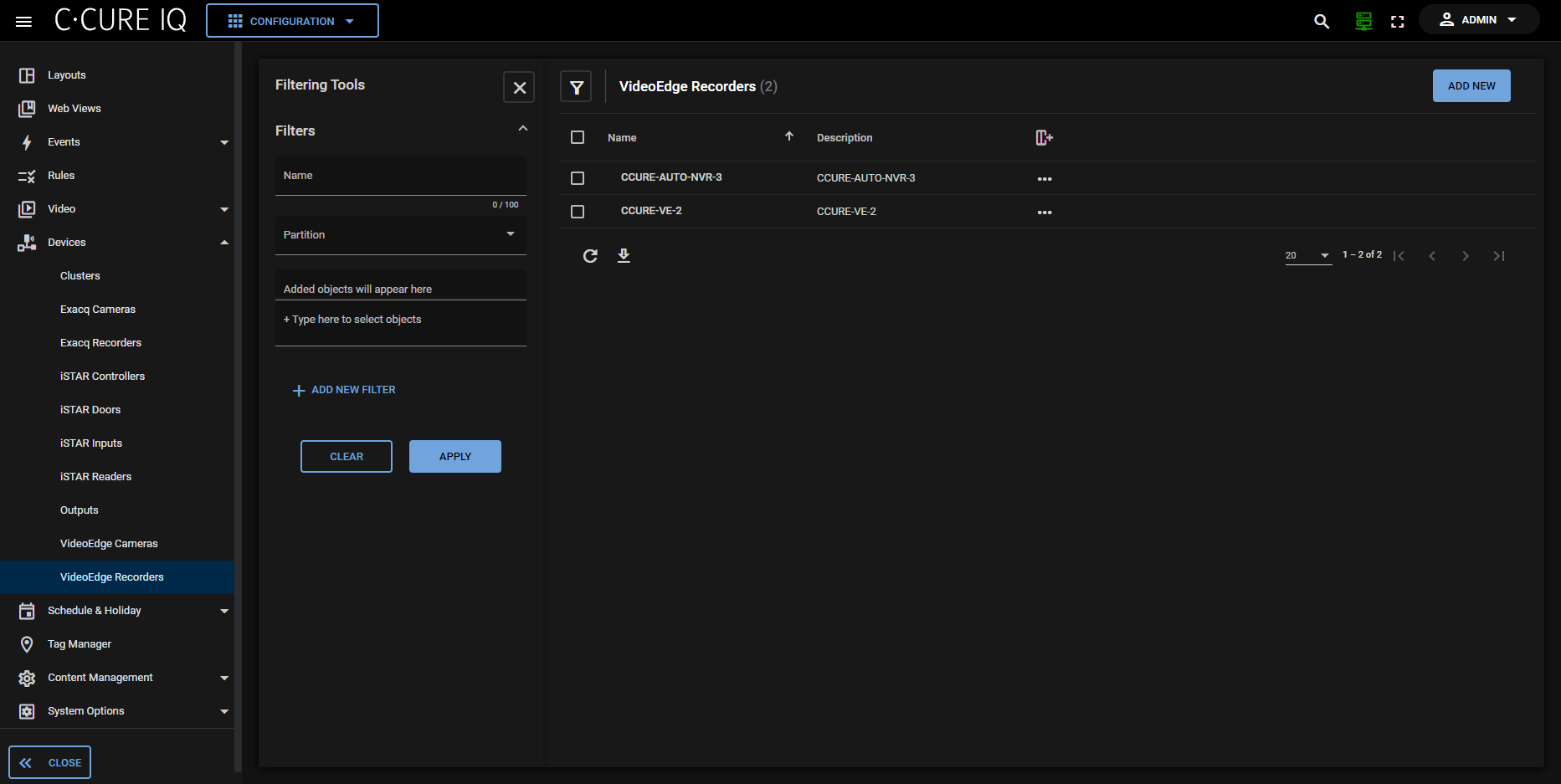
Task: Click the Add New button
Action: coord(1471,86)
